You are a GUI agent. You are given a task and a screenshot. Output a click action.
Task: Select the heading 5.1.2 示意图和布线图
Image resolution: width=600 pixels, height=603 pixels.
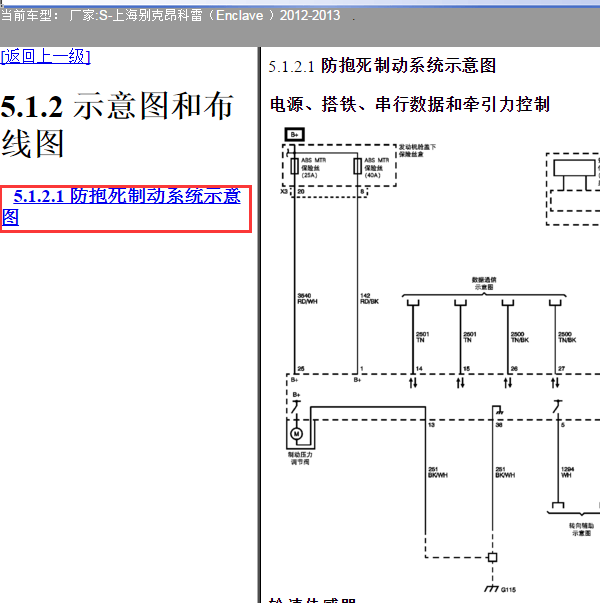click(x=117, y=125)
